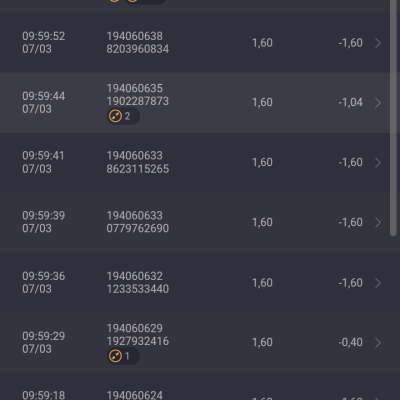The height and width of the screenshot is (400, 400).
Task: Open chevron for the 09:59:29 entry
Action: (378, 342)
